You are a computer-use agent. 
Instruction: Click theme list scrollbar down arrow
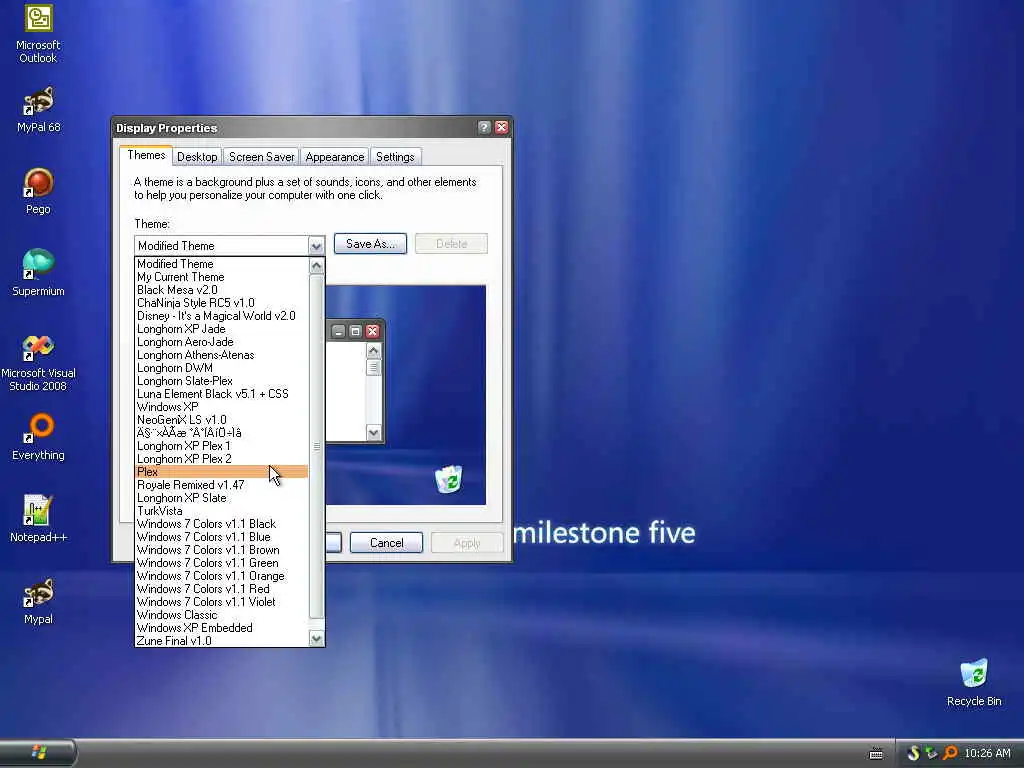pos(317,639)
